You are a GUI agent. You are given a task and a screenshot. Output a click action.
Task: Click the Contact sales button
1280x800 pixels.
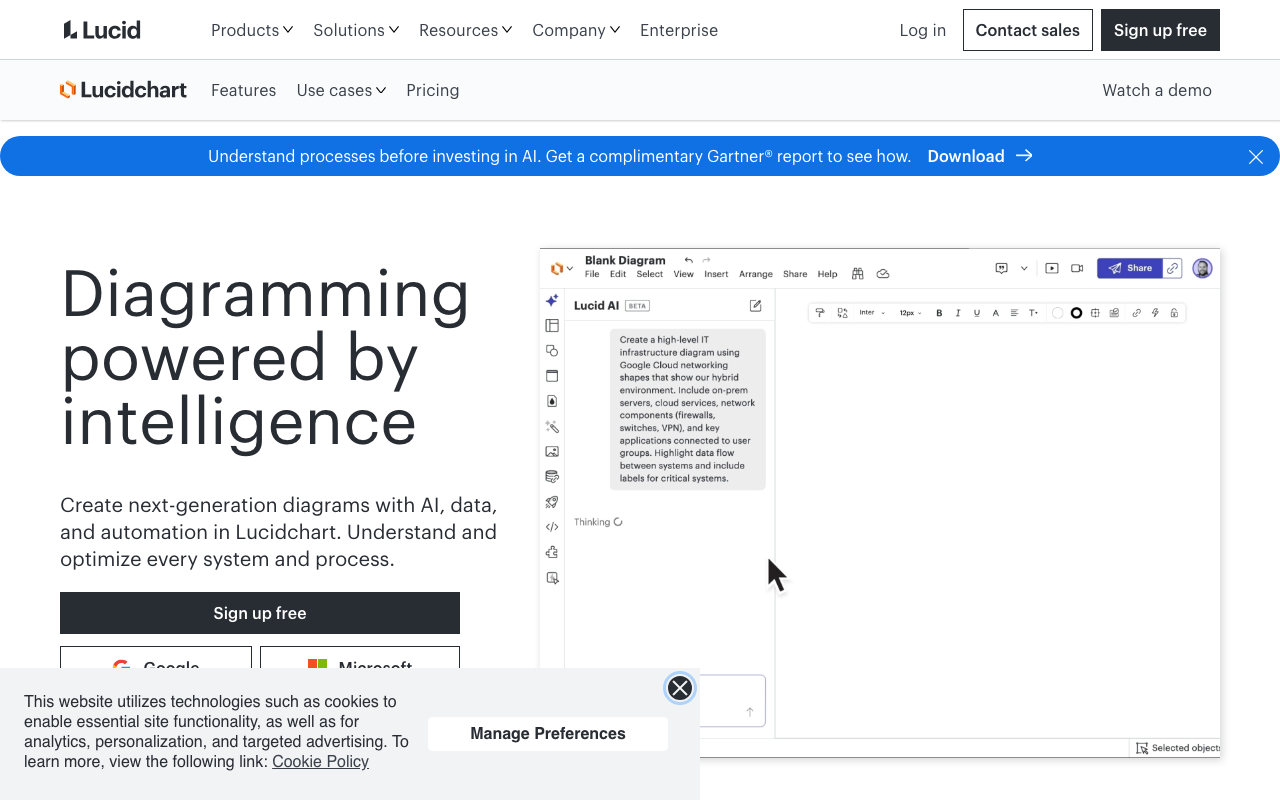click(x=1028, y=30)
